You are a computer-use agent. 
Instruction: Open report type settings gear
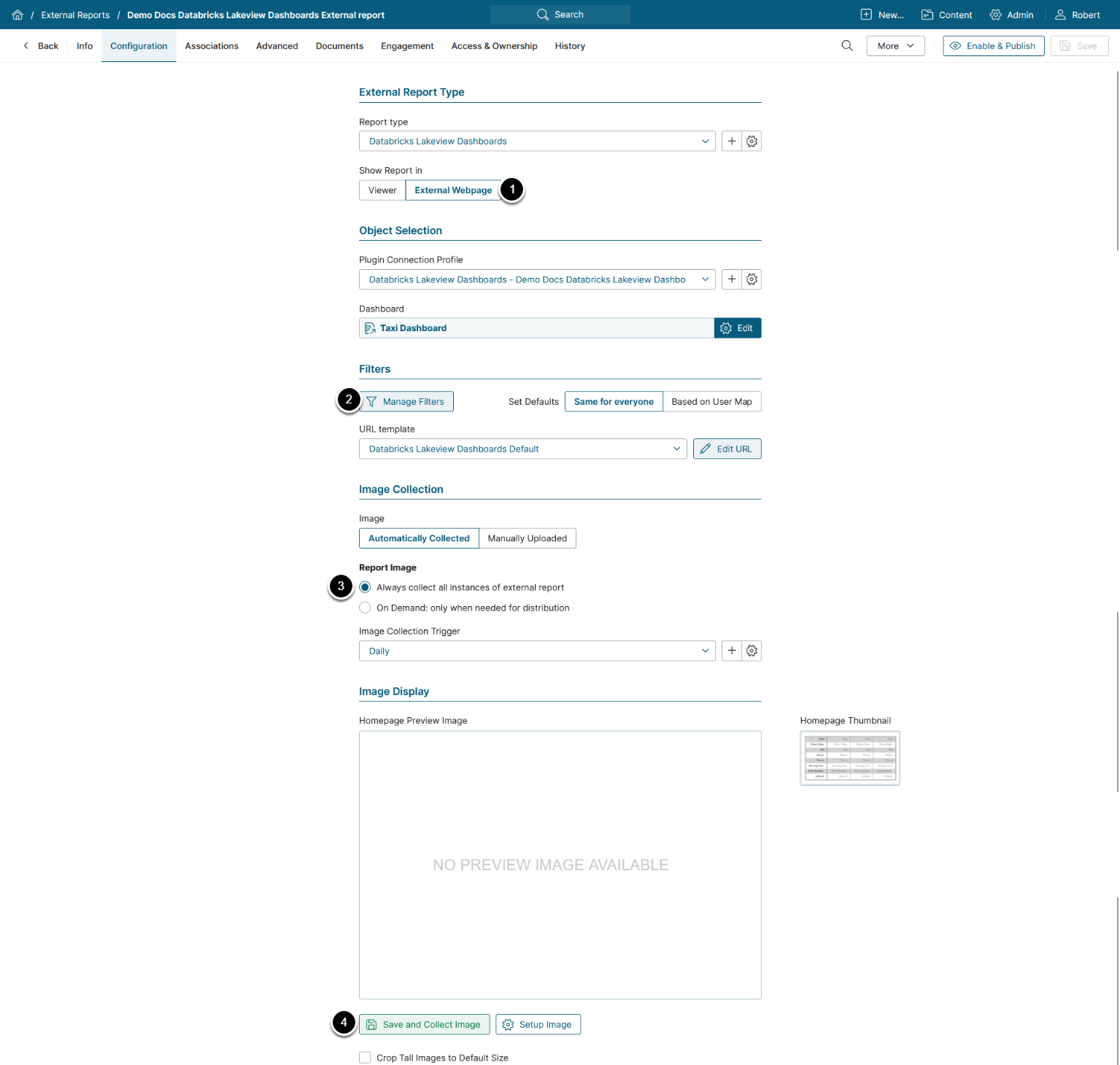pyautogui.click(x=752, y=142)
